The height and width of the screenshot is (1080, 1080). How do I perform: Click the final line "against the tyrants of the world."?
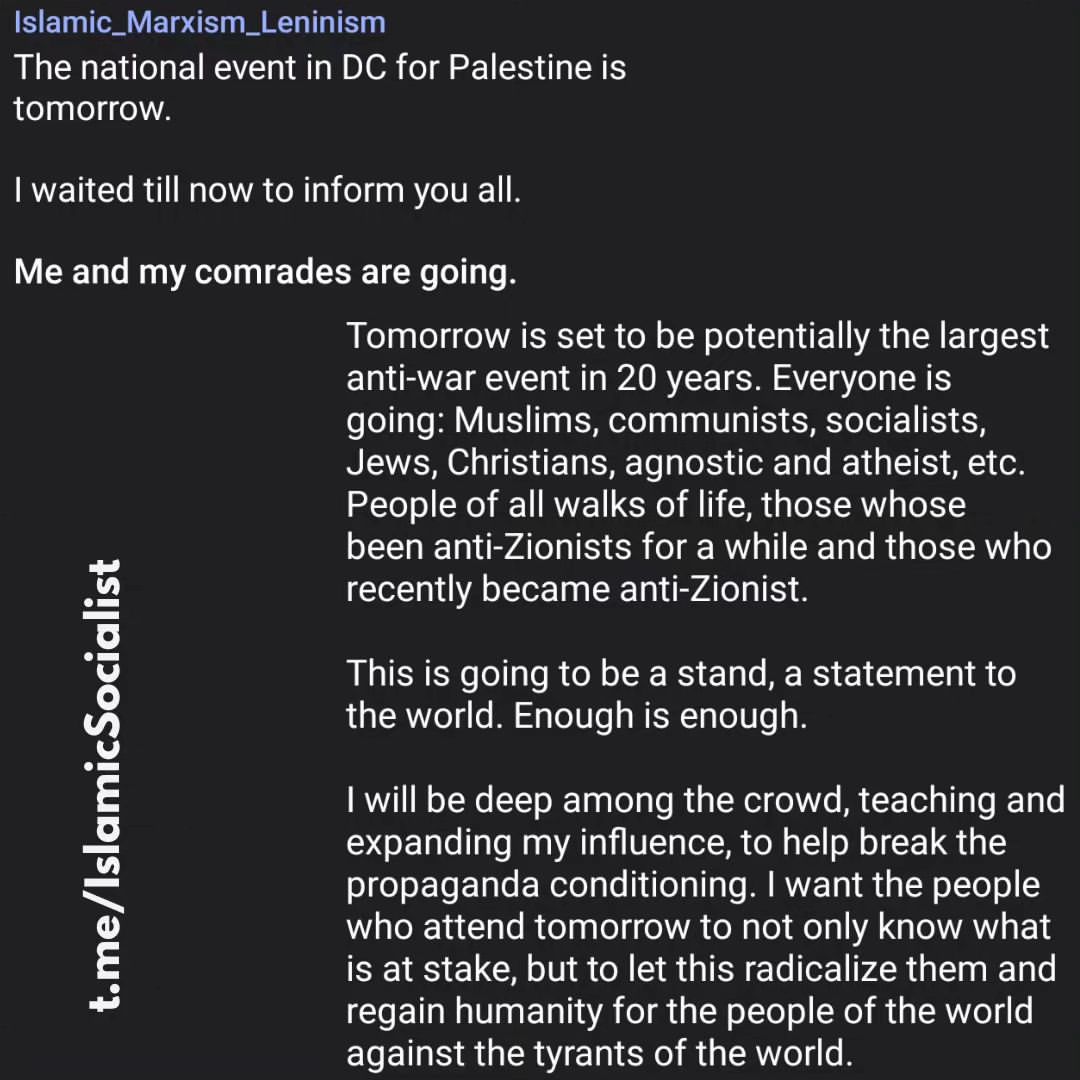coord(599,1054)
